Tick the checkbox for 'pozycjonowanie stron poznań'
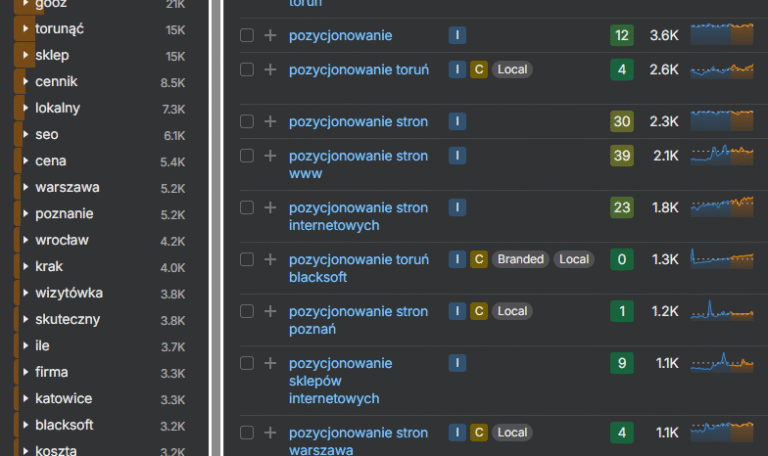 (247, 312)
